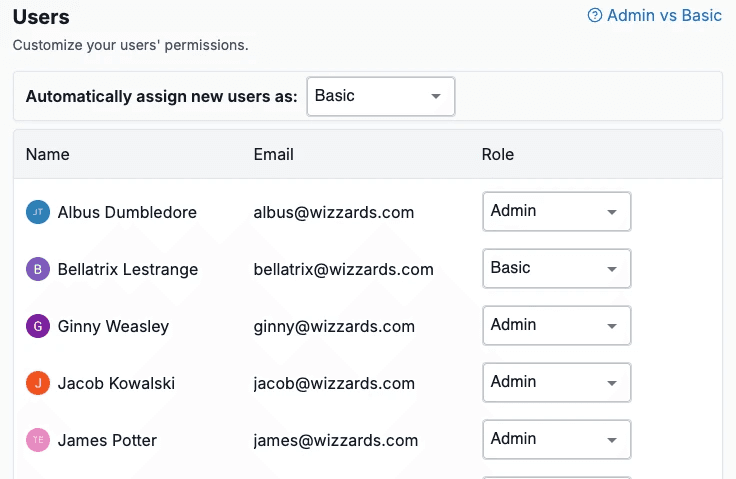Click Bellatrix Lestrange's purple avatar icon
The height and width of the screenshot is (479, 736).
[x=37, y=269]
